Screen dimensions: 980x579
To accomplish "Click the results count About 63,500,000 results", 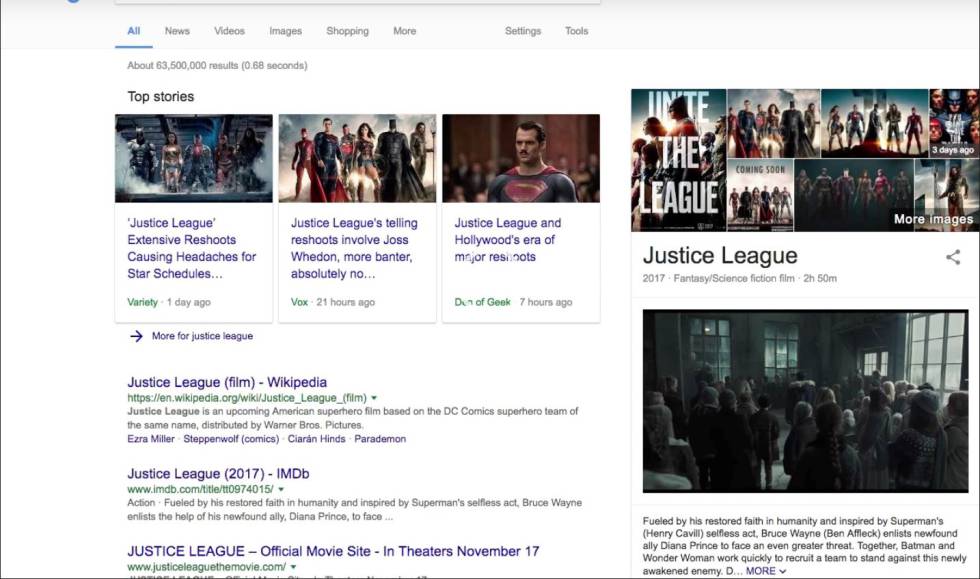I will (217, 65).
